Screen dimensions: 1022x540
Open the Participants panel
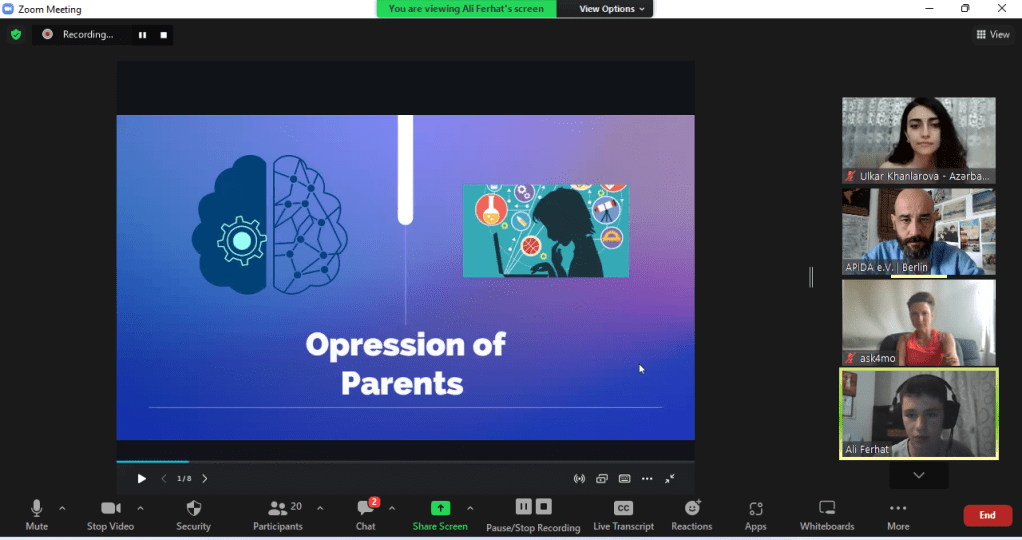click(x=278, y=514)
